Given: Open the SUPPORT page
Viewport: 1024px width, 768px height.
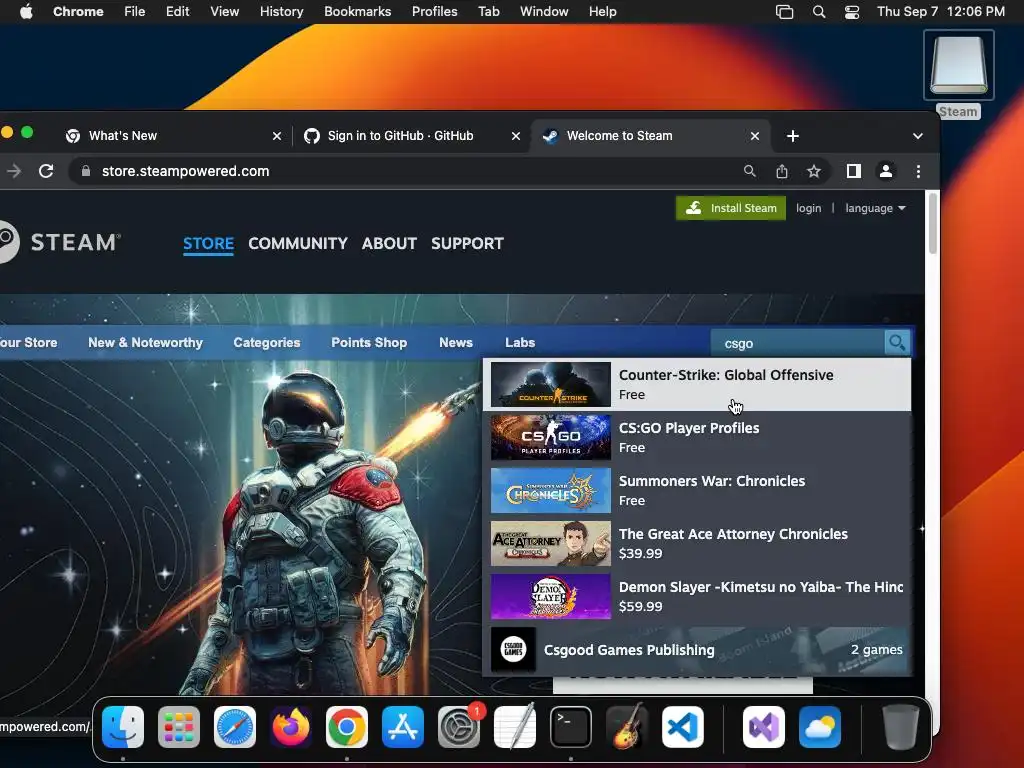Looking at the screenshot, I should click(x=467, y=244).
